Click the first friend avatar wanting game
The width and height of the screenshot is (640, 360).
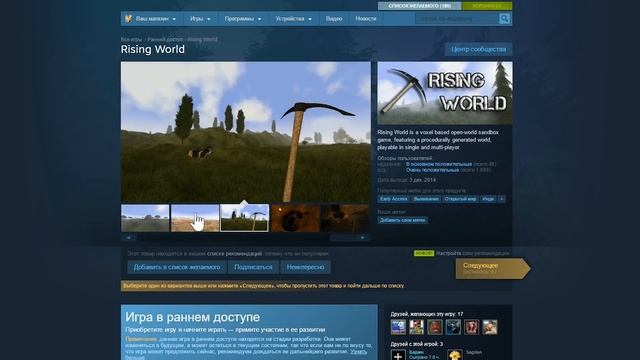[398, 327]
